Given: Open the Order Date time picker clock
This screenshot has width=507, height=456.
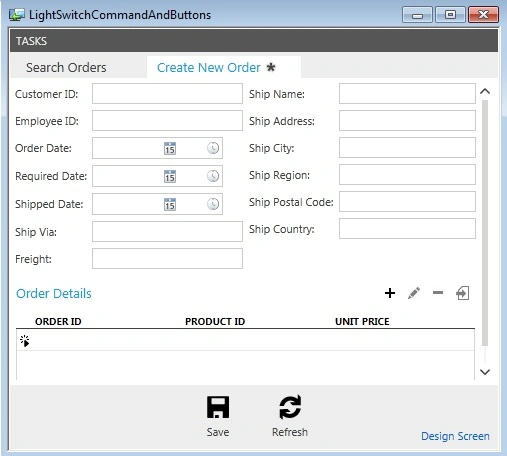Looking at the screenshot, I should click(213, 148).
